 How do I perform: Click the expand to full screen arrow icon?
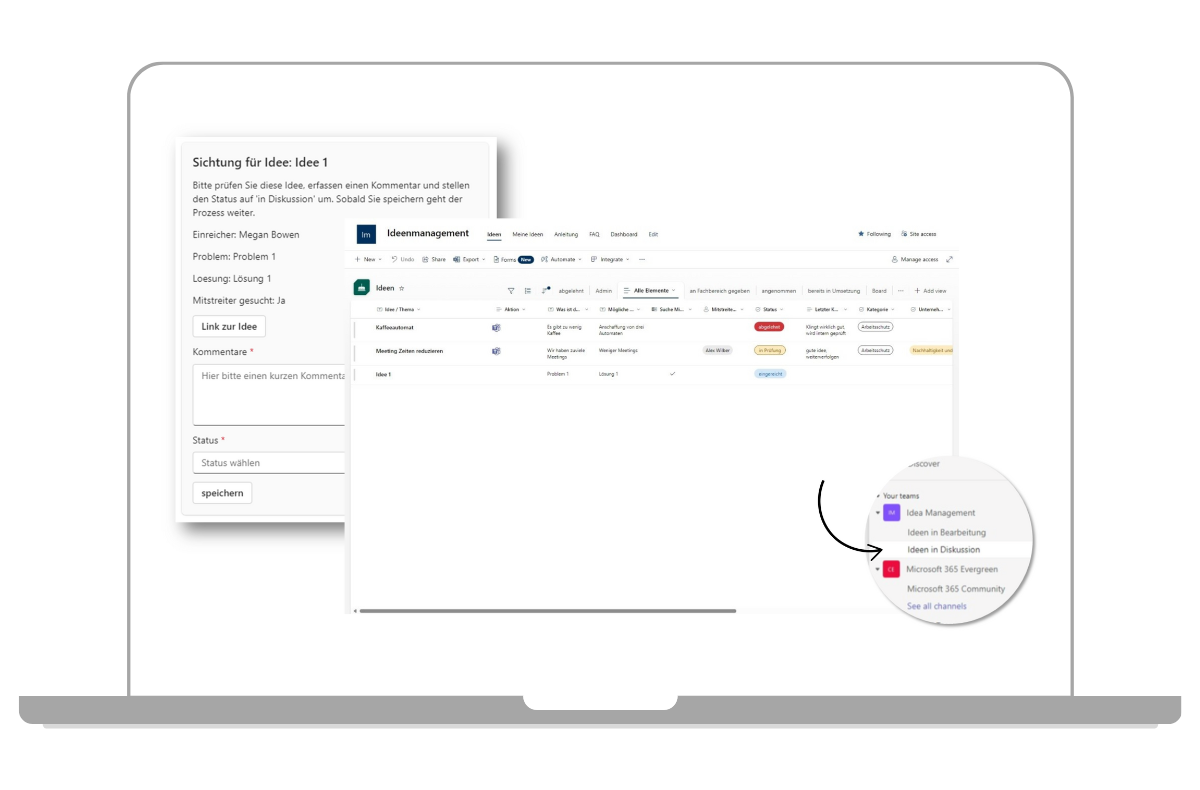click(949, 259)
